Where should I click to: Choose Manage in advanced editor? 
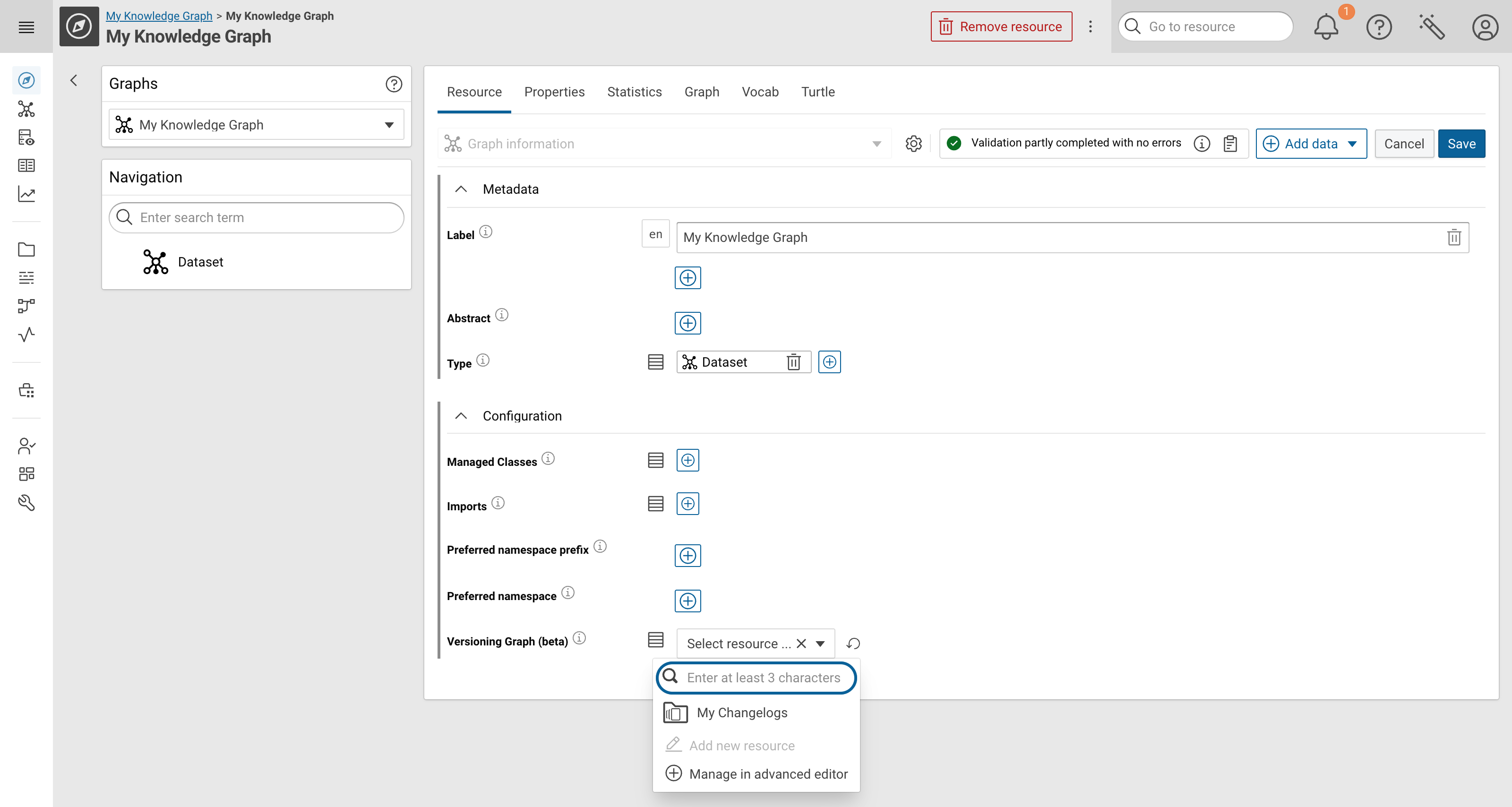[x=756, y=773]
